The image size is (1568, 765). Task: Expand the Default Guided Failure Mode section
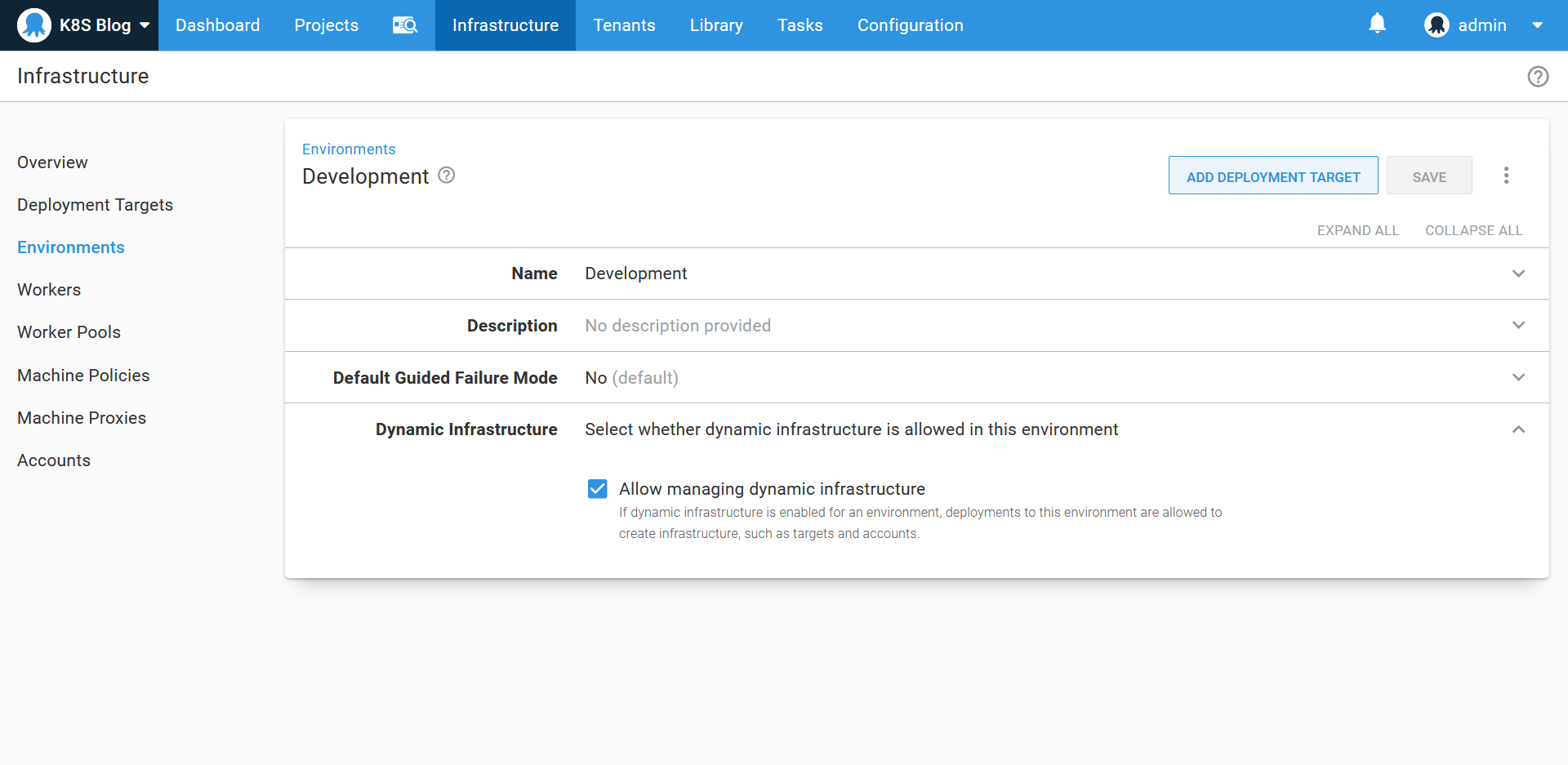tap(1518, 377)
